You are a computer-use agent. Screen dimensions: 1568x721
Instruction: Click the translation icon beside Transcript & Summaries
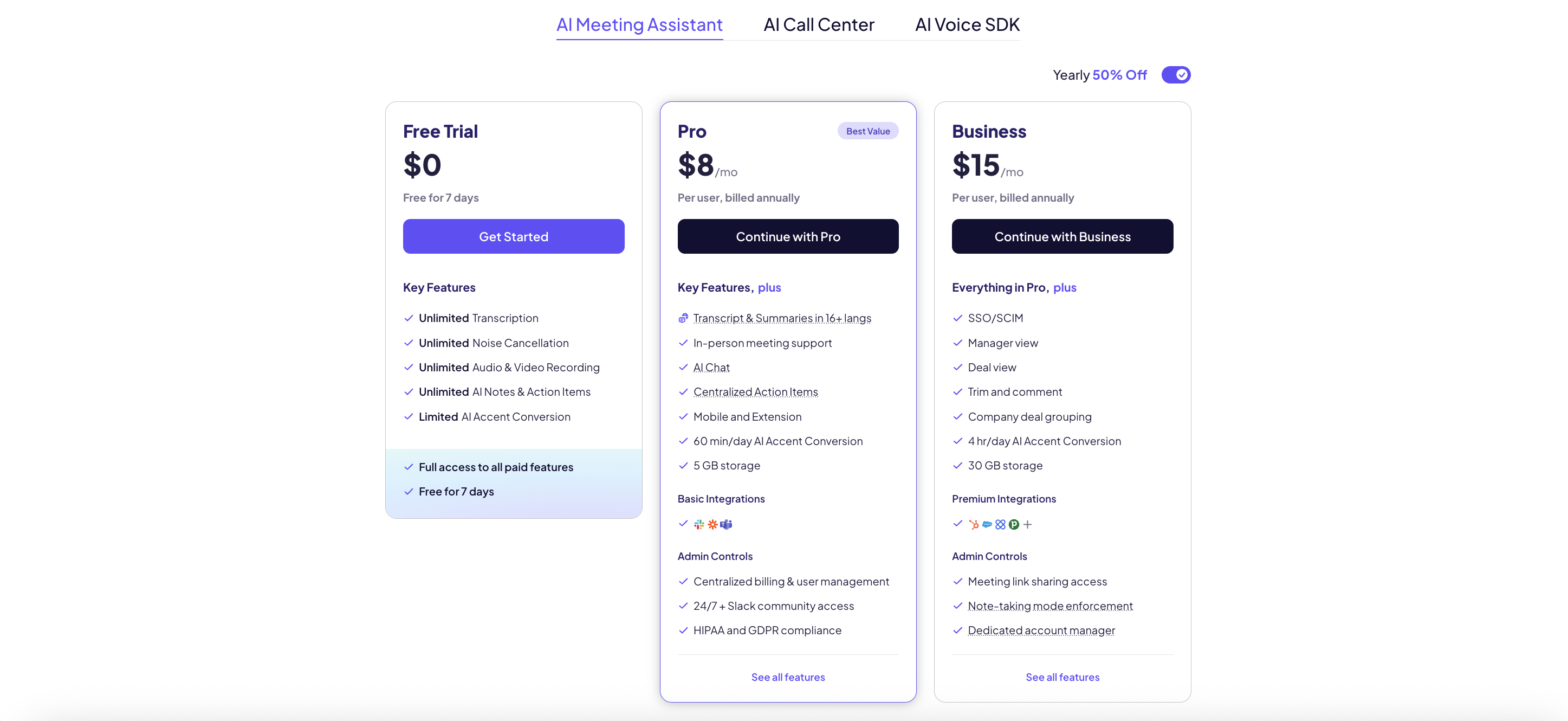pos(683,318)
